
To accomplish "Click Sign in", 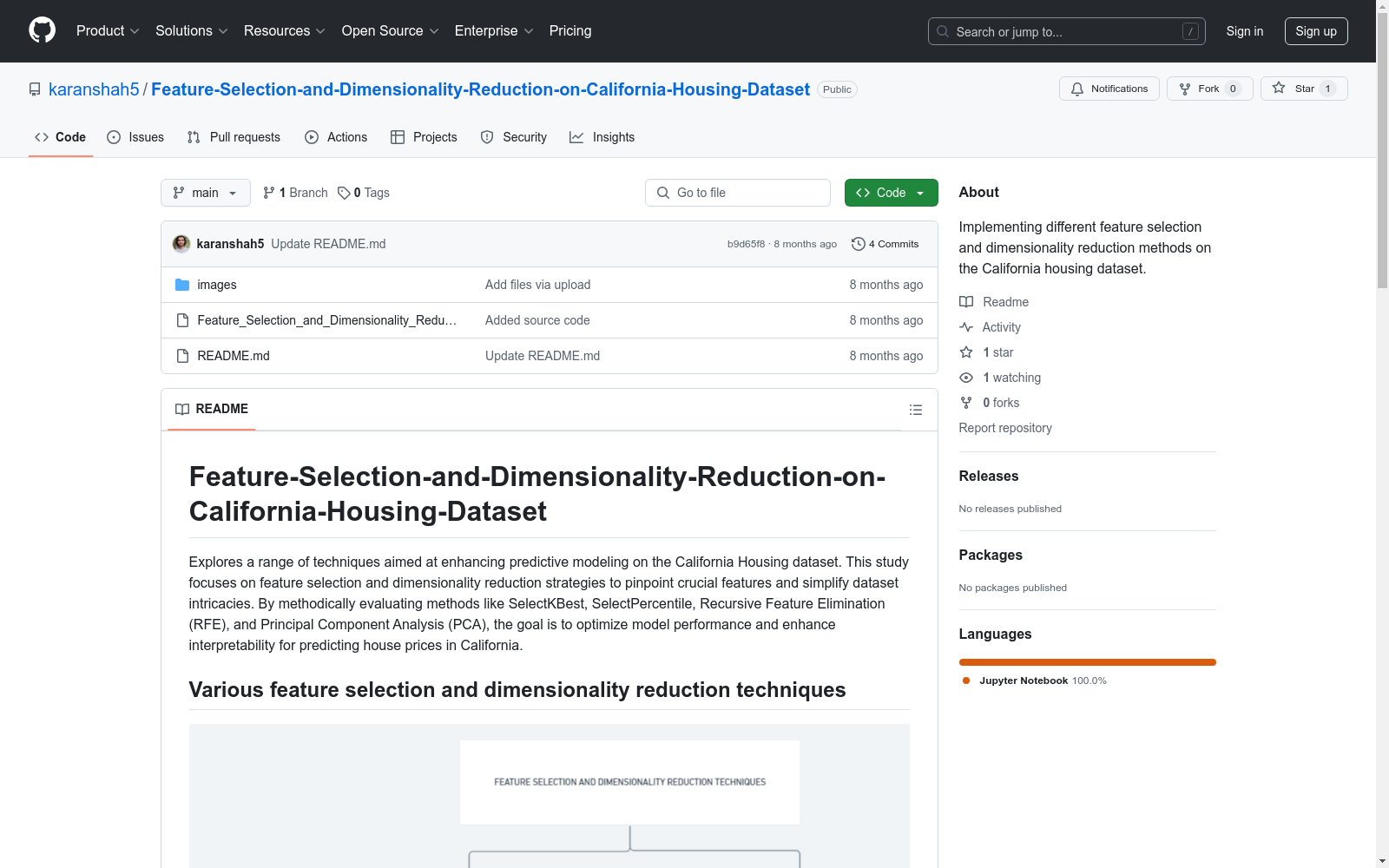I will click(1245, 31).
